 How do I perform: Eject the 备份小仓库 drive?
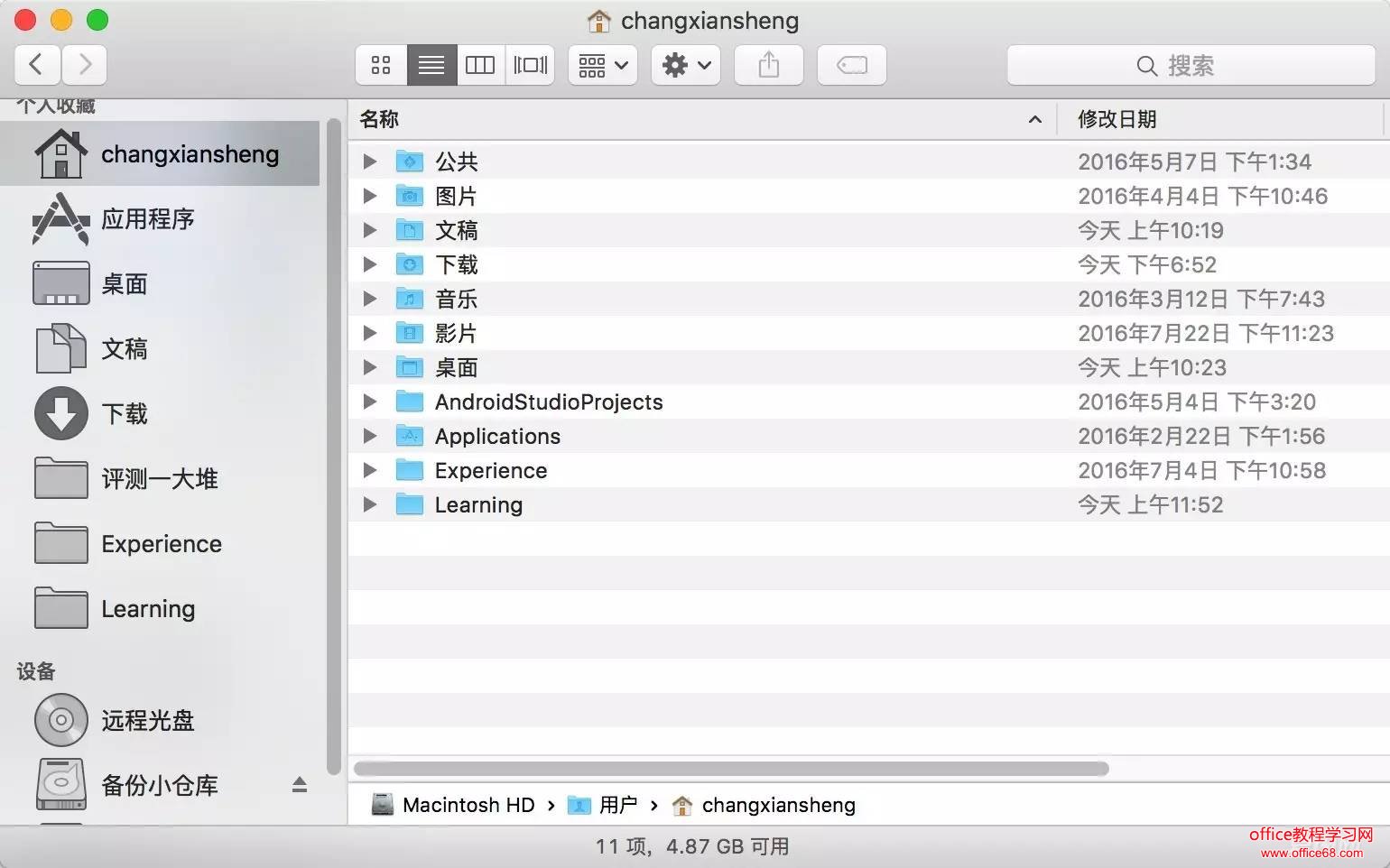pyautogui.click(x=300, y=785)
